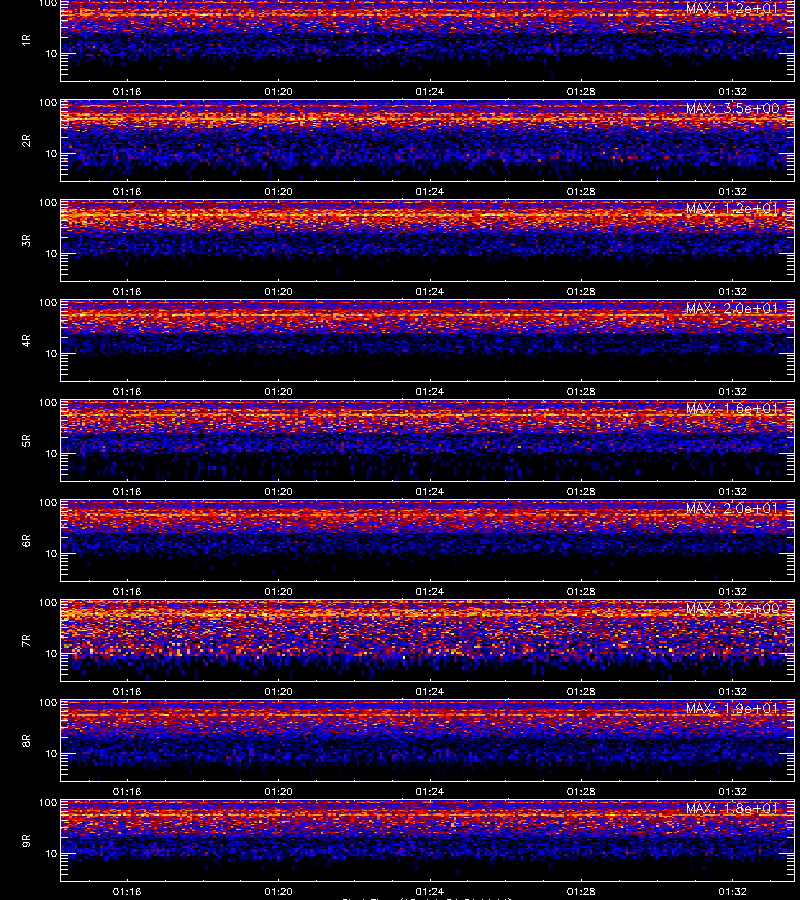
Task: Click the 100 y-axis label of the 9R panel
Action: pos(48,803)
